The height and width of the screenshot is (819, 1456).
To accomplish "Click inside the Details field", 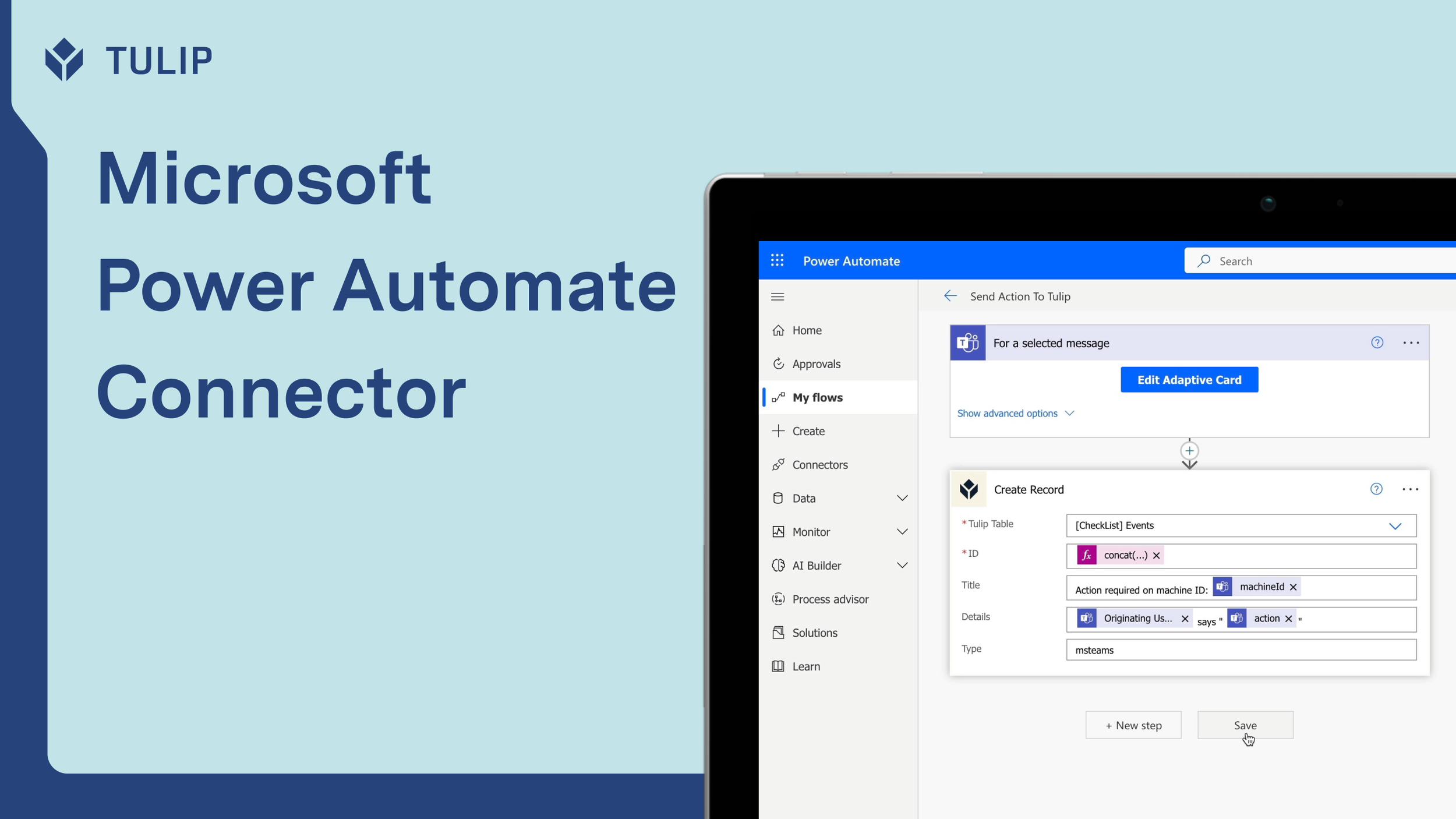I will coord(1241,619).
